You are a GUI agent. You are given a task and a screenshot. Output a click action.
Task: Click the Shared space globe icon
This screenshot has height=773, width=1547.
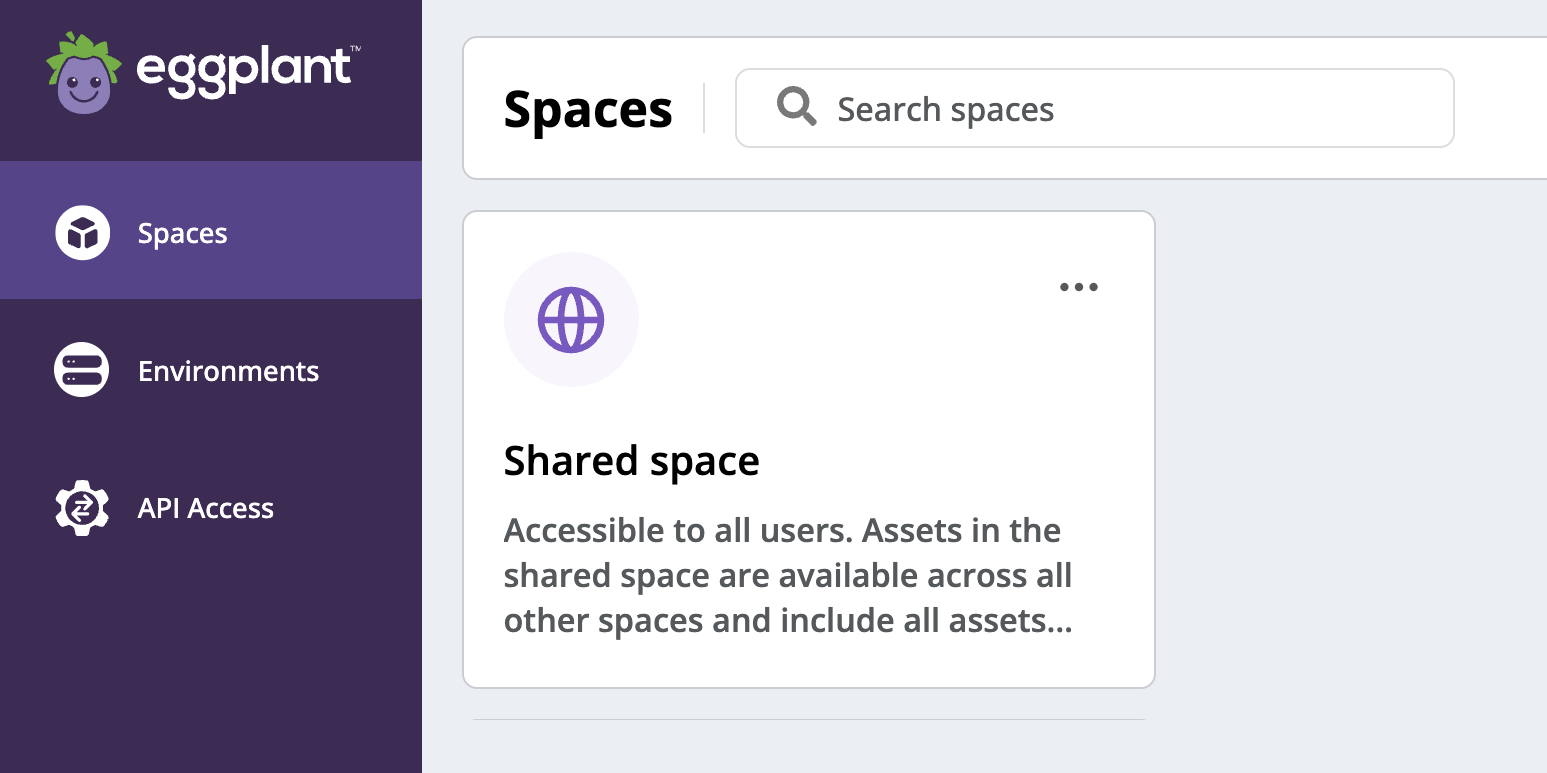[x=571, y=320]
